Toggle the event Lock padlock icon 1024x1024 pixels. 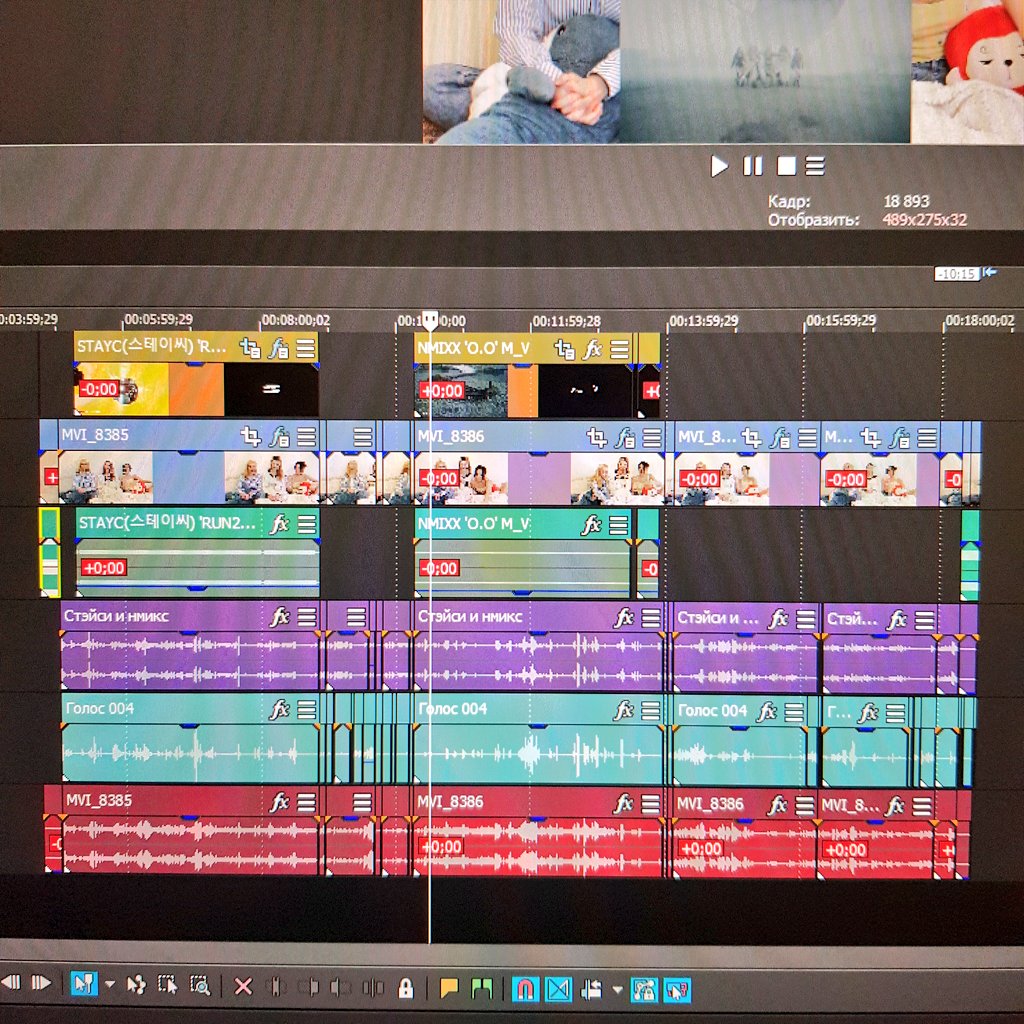[406, 988]
